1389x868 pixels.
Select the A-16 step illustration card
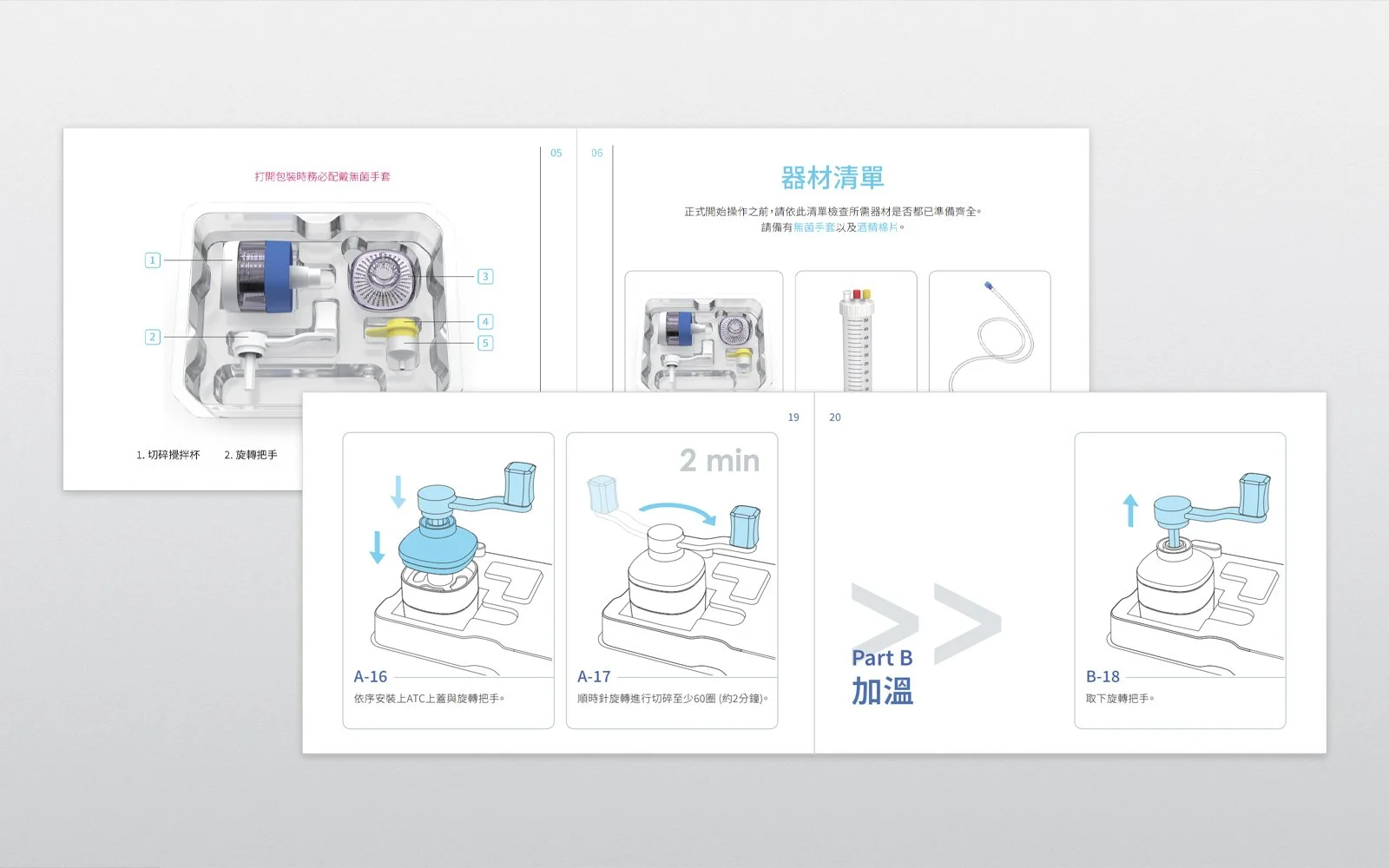tap(448, 581)
